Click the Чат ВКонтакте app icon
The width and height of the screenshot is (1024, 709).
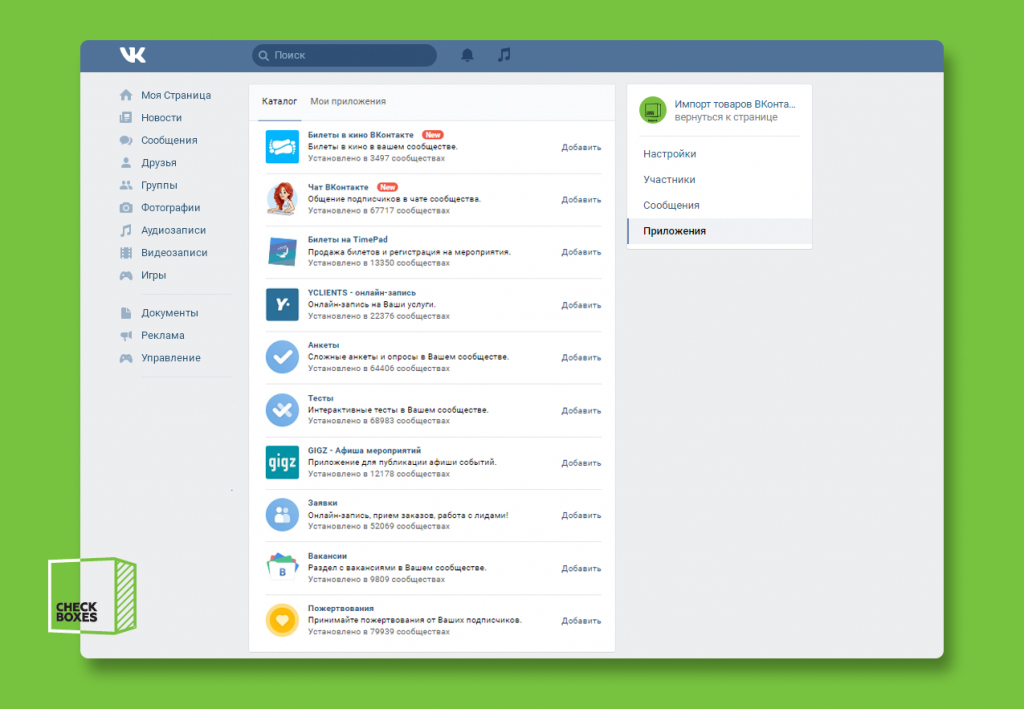pyautogui.click(x=282, y=198)
